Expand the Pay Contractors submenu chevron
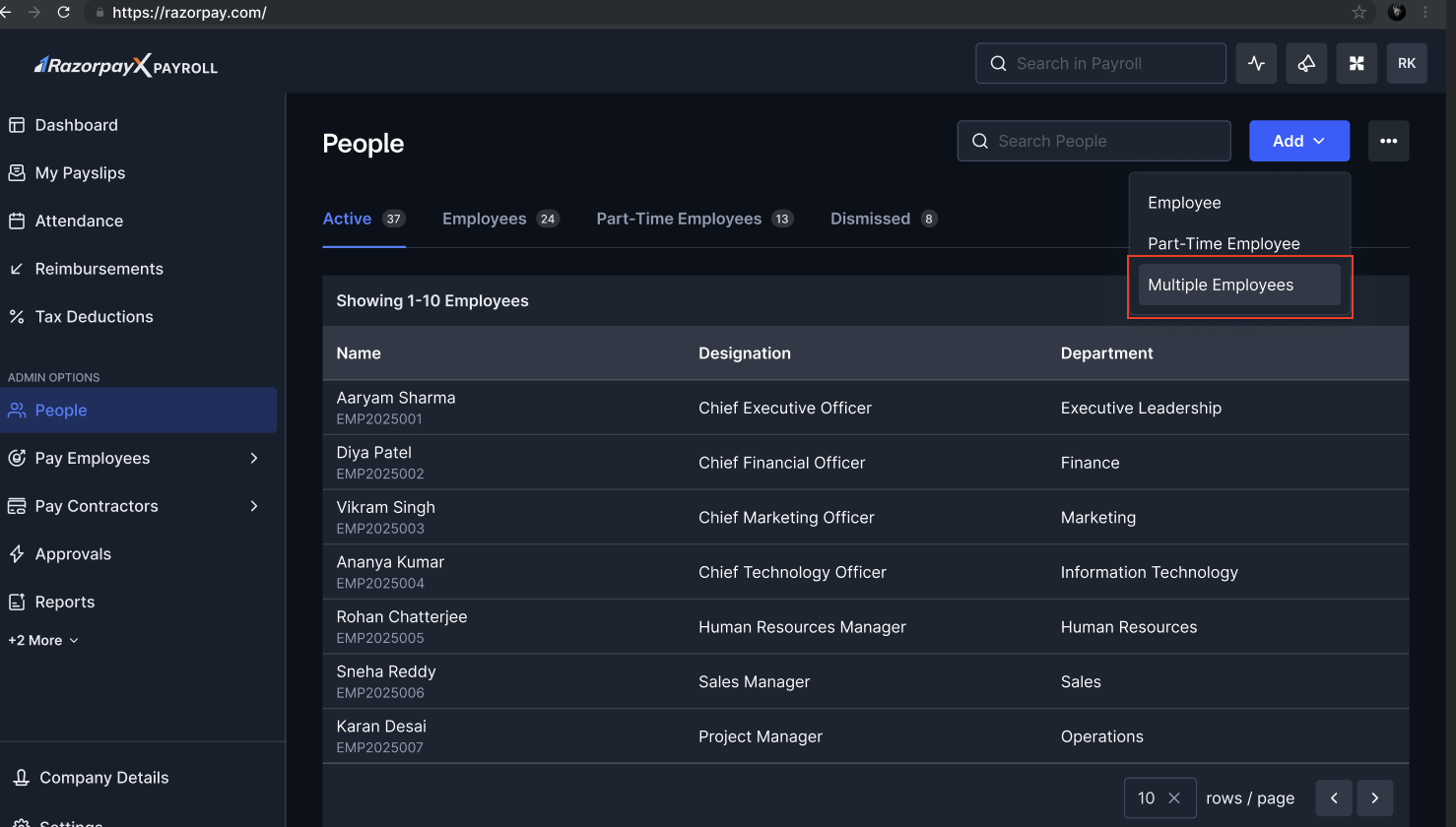The image size is (1456, 827). click(x=254, y=506)
